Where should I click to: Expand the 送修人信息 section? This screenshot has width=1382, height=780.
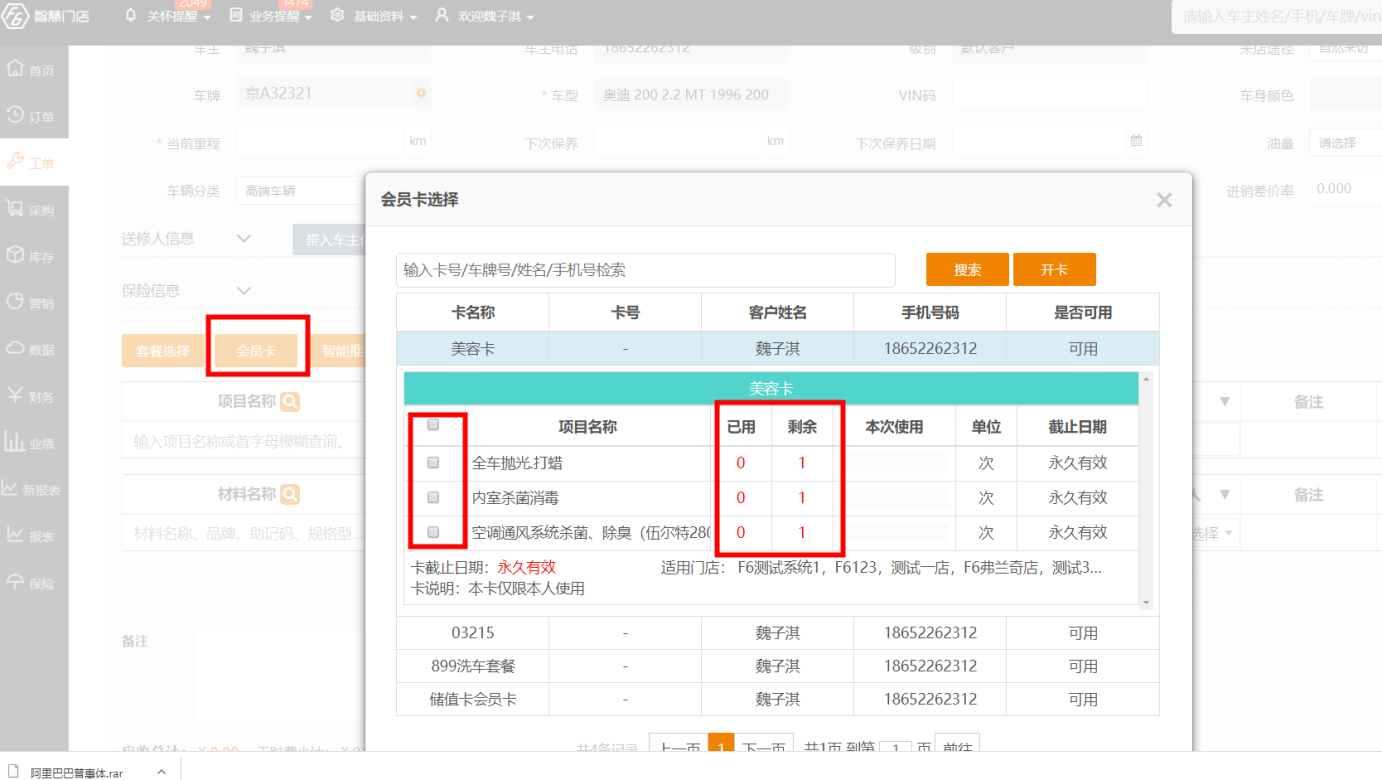coord(243,238)
